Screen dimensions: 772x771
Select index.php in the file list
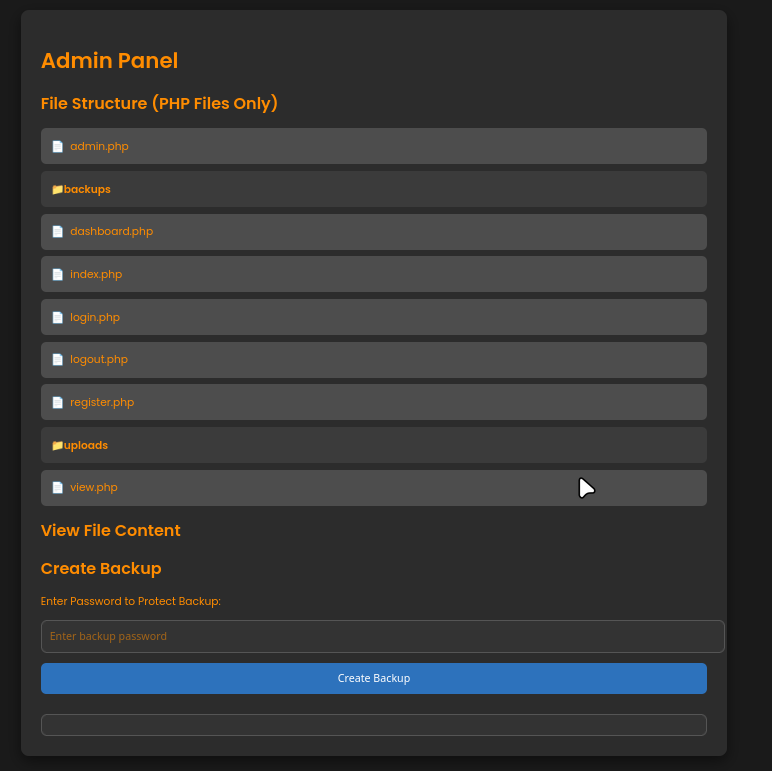click(96, 275)
